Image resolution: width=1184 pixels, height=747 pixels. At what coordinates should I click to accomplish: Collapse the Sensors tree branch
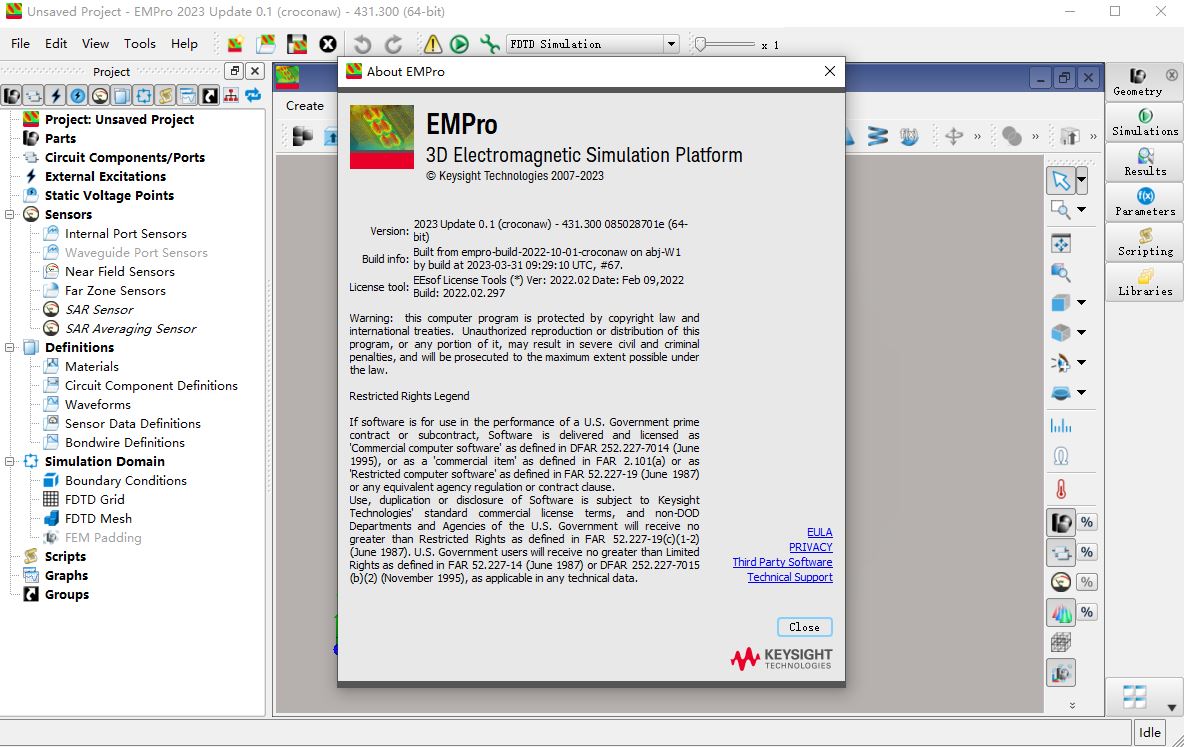[x=9, y=214]
